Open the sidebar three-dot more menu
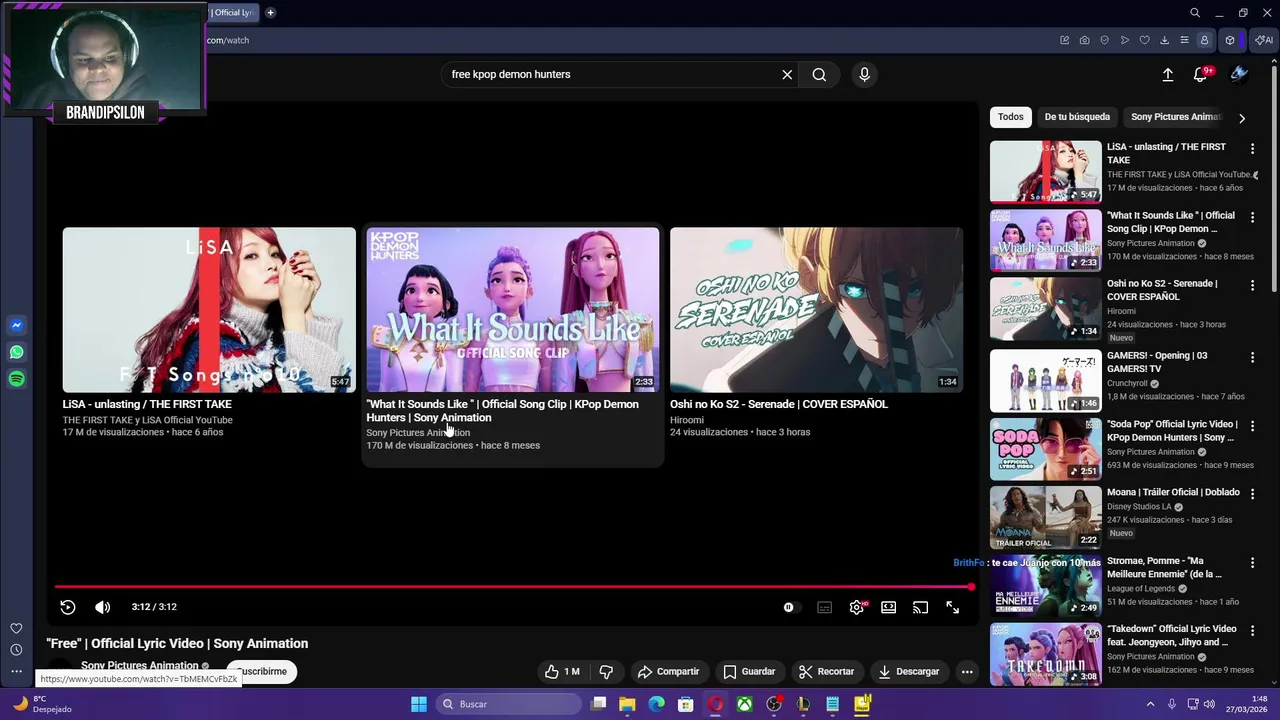Viewport: 1280px width, 720px height. tap(16, 671)
